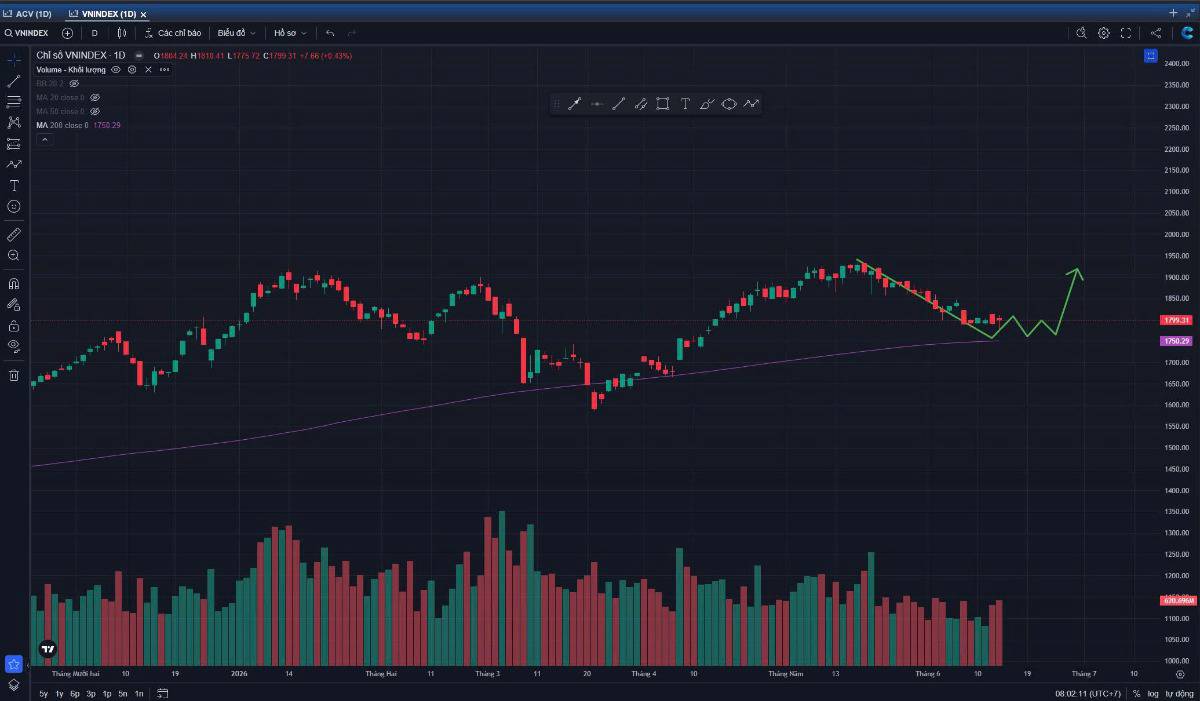Viewport: 1200px width, 701px height.
Task: Open the VNINDEX symbol search field
Action: (x=27, y=33)
